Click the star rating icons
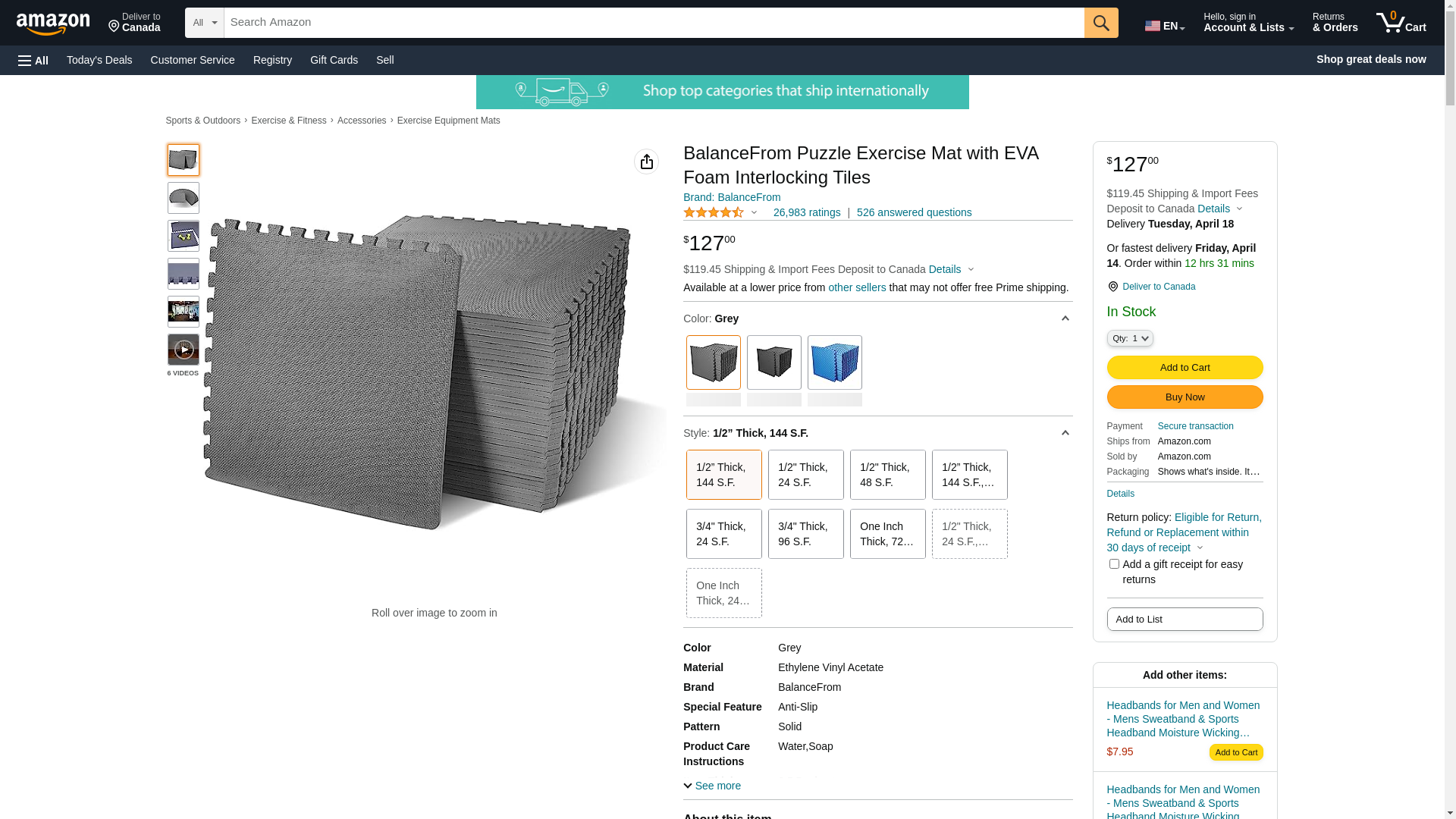 [713, 213]
